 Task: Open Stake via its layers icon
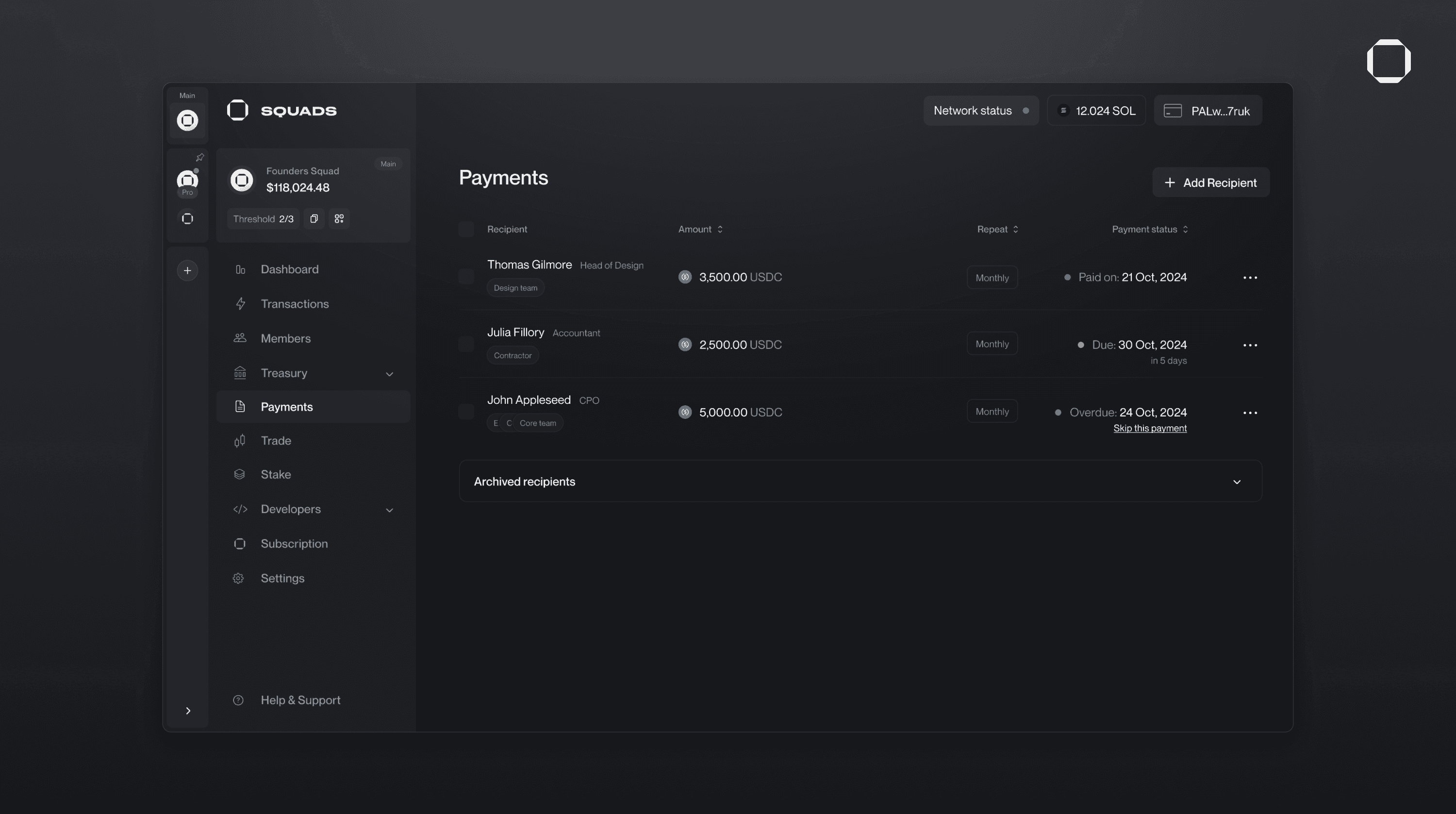[x=240, y=474]
